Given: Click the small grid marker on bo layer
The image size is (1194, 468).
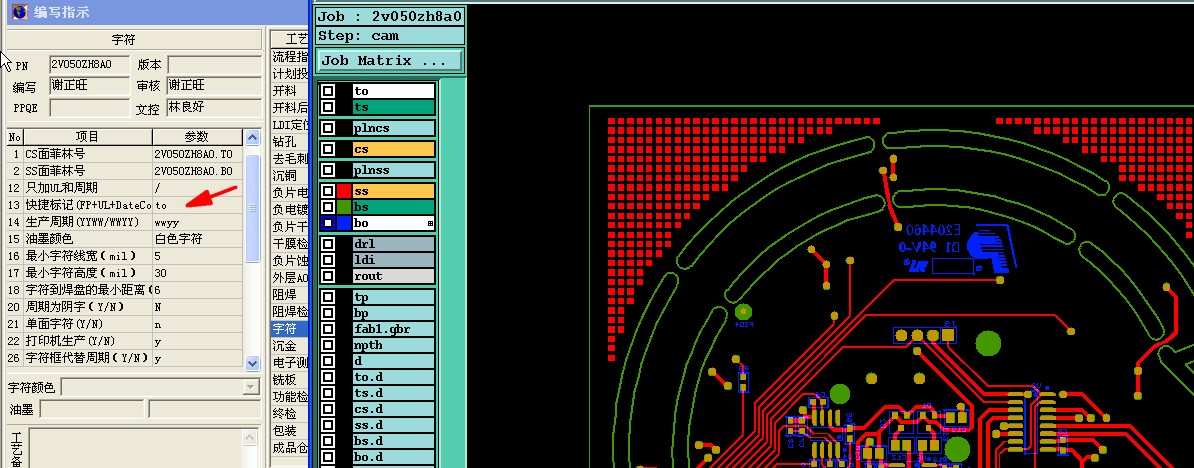Looking at the screenshot, I should (x=430, y=224).
